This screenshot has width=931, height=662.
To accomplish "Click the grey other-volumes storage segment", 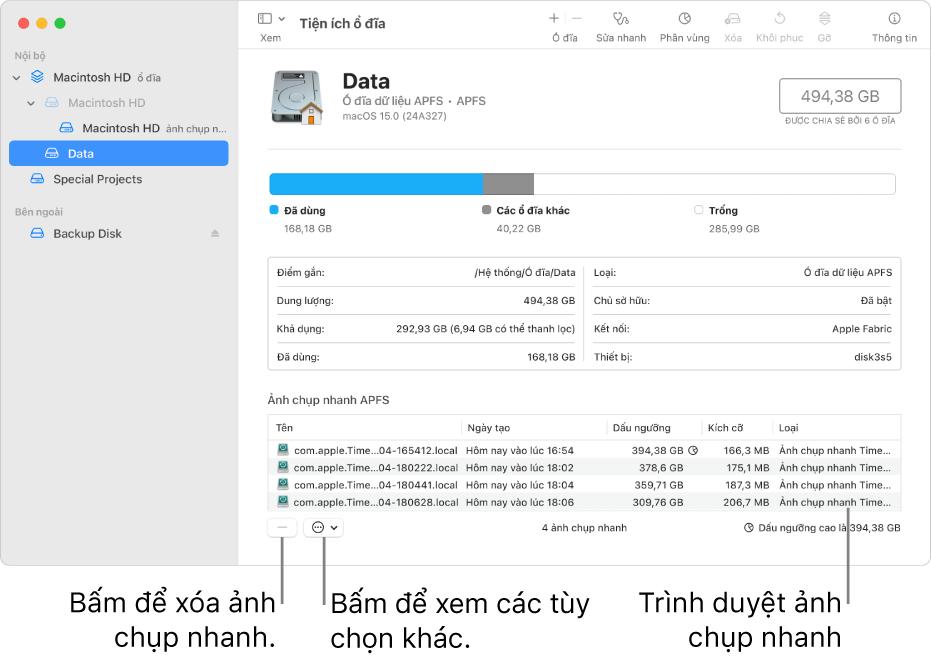I will (508, 184).
